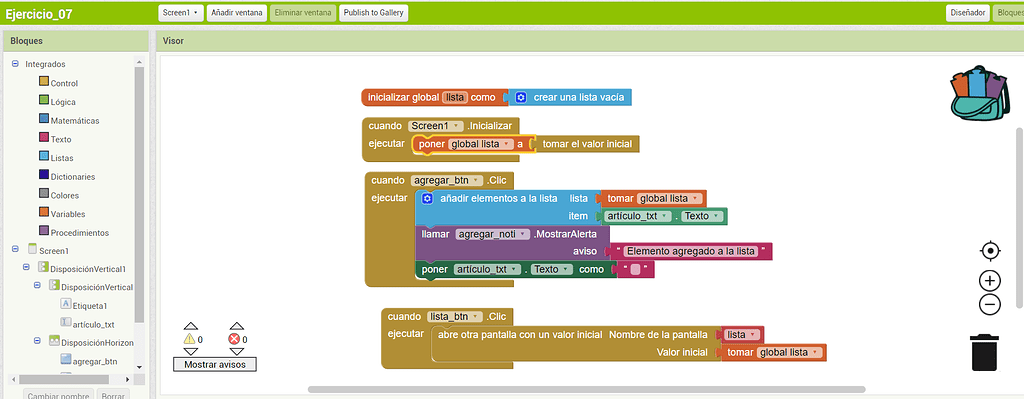Zoom out with the minus icon

[990, 304]
